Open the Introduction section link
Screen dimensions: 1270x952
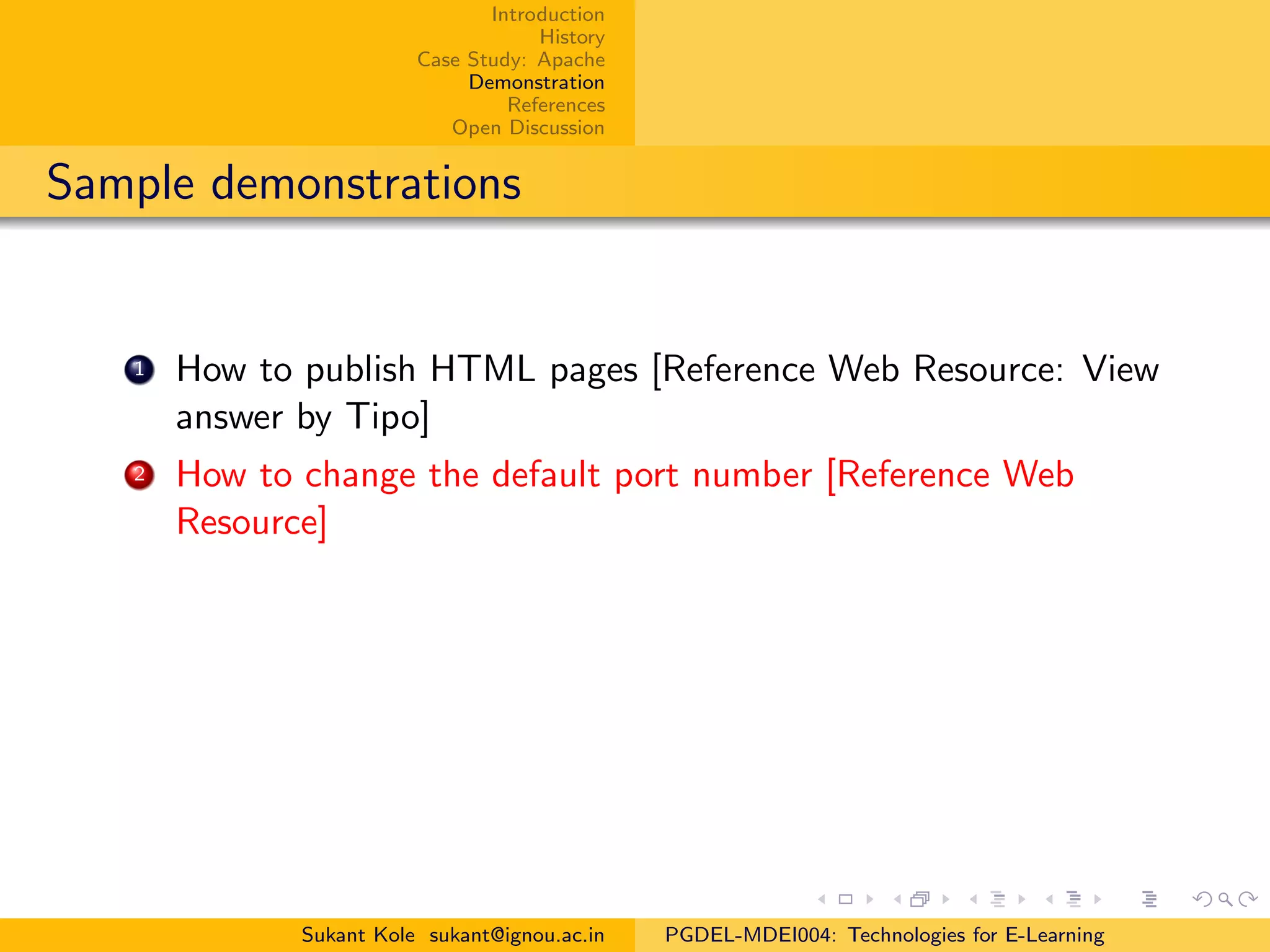pos(548,14)
